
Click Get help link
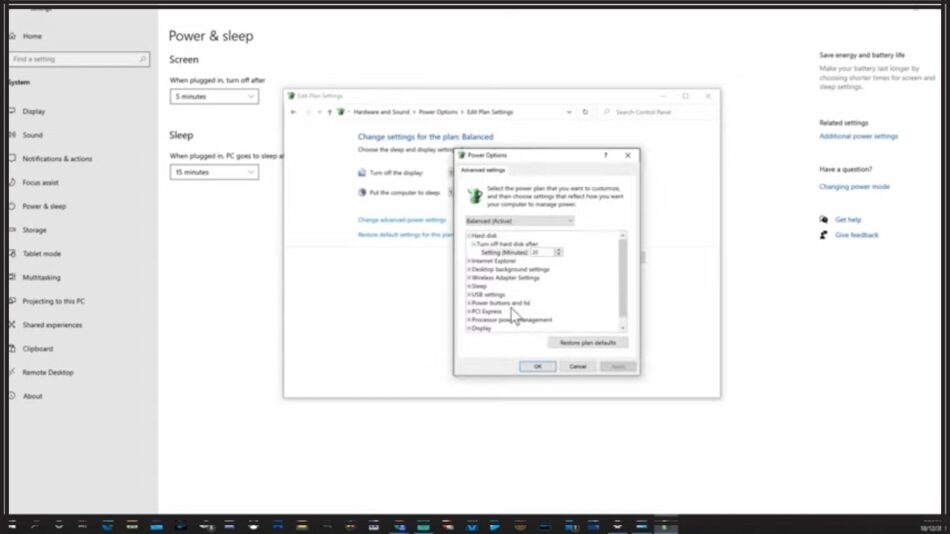tap(848, 220)
